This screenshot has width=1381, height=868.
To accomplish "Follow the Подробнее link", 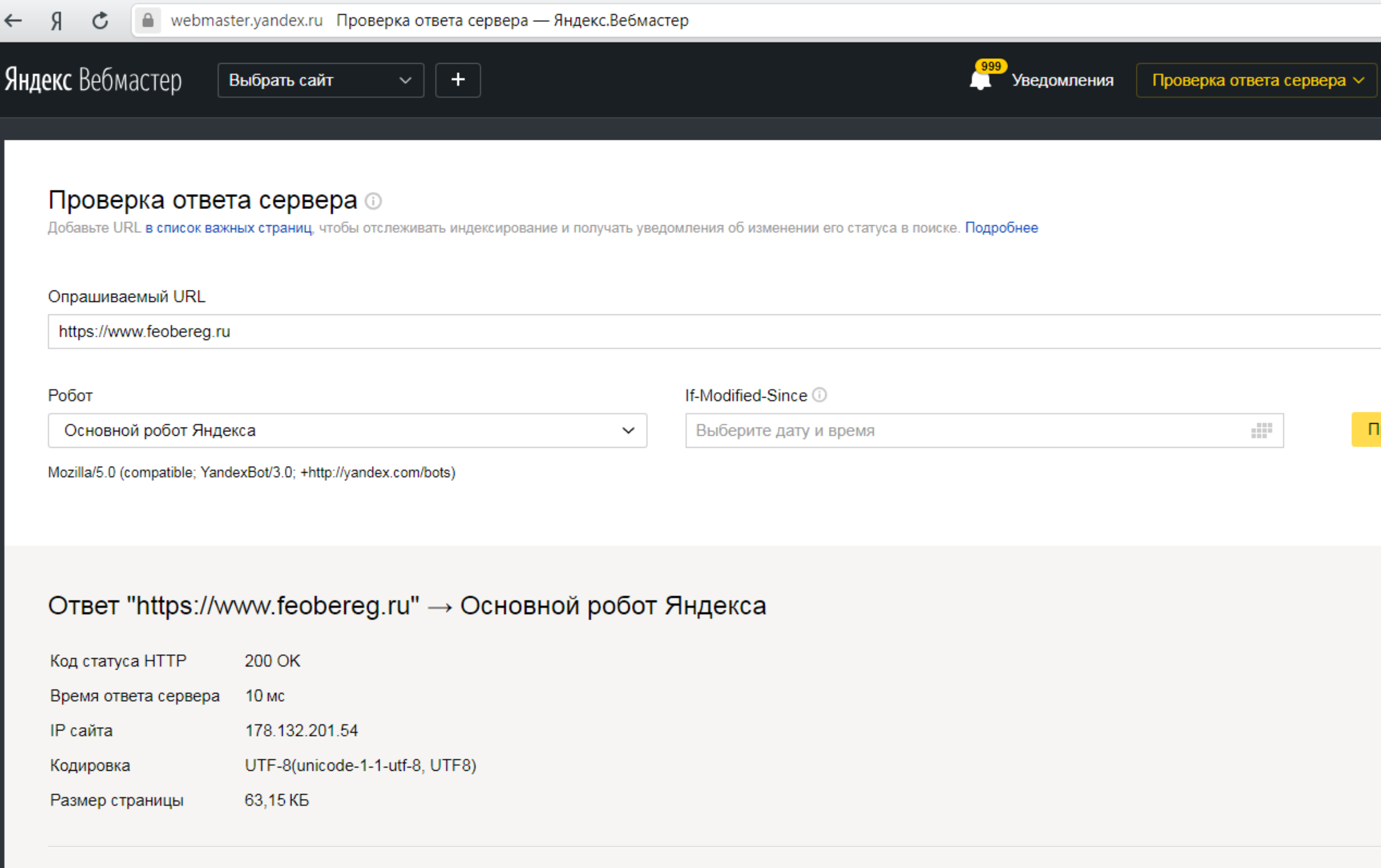I will [x=1001, y=228].
